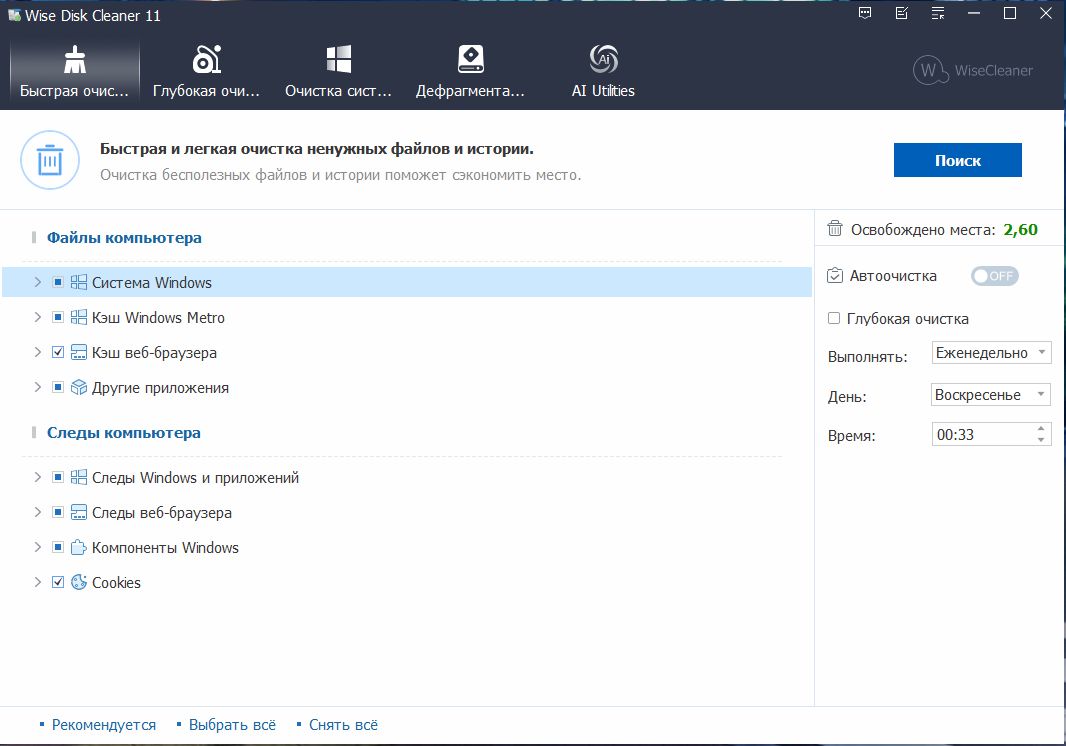Open the AI Utilities icon
This screenshot has width=1066, height=746.
(603, 61)
